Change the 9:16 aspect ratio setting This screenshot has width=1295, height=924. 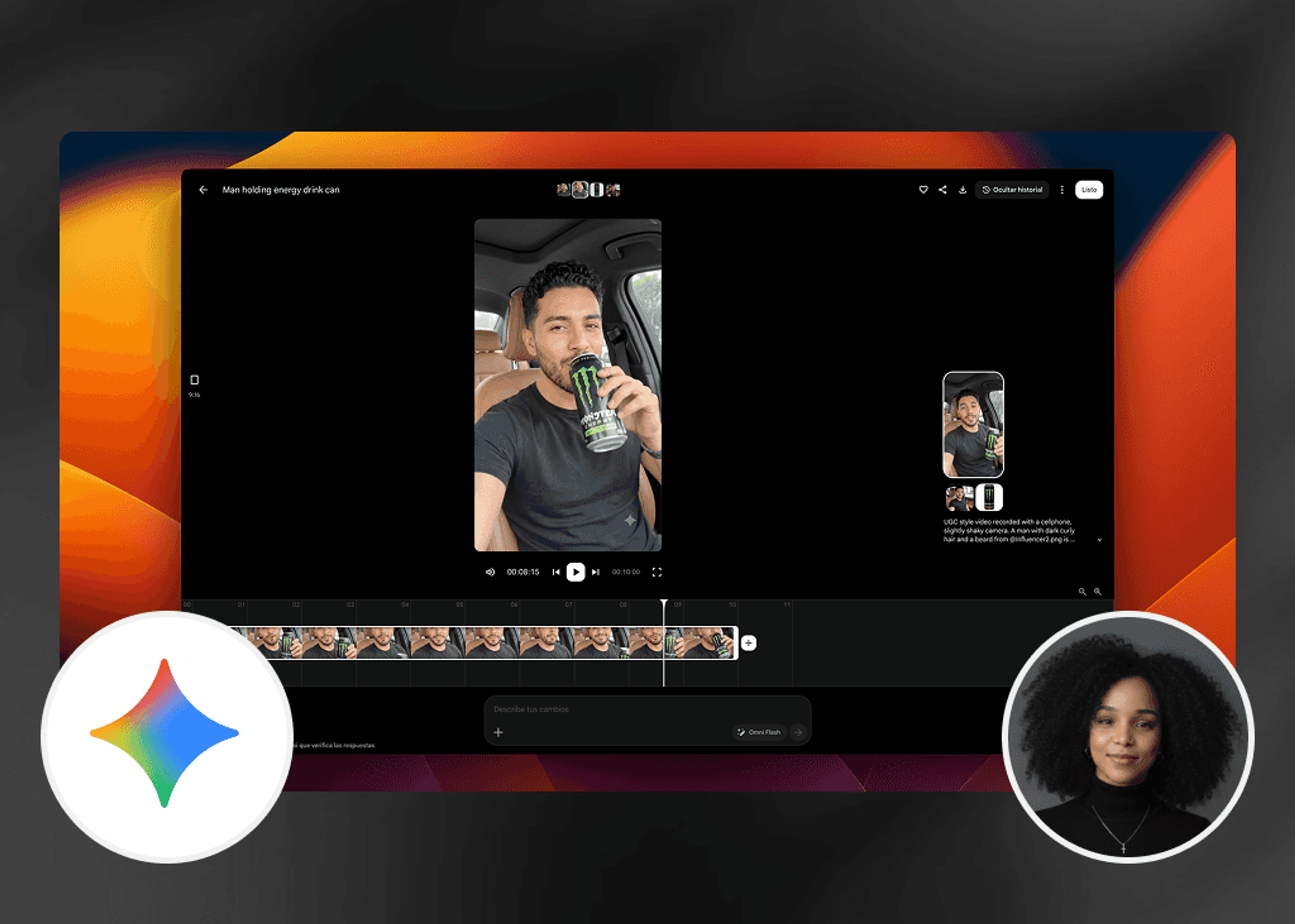coord(194,385)
